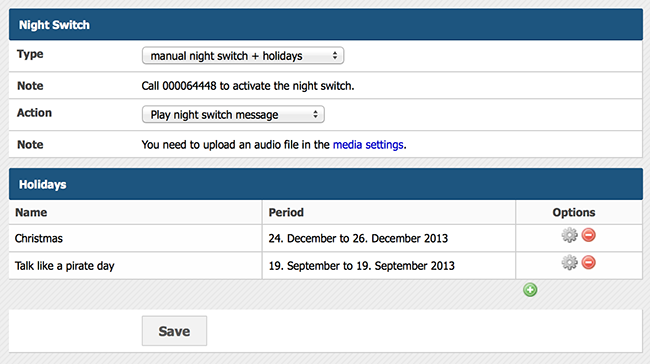Click the upload an audio file note text
650x364 pixels.
coord(274,145)
